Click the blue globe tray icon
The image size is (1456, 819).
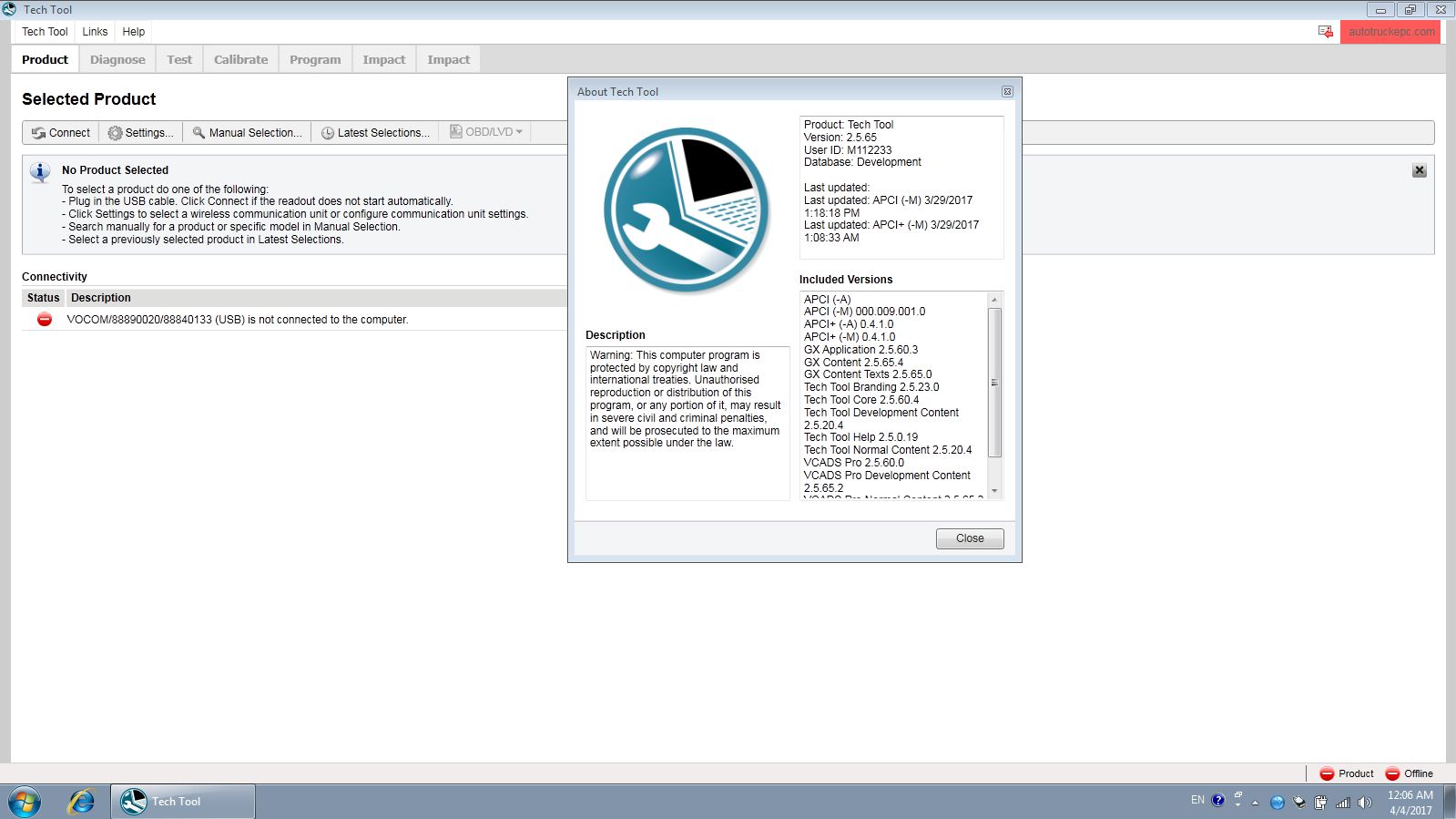[1277, 803]
